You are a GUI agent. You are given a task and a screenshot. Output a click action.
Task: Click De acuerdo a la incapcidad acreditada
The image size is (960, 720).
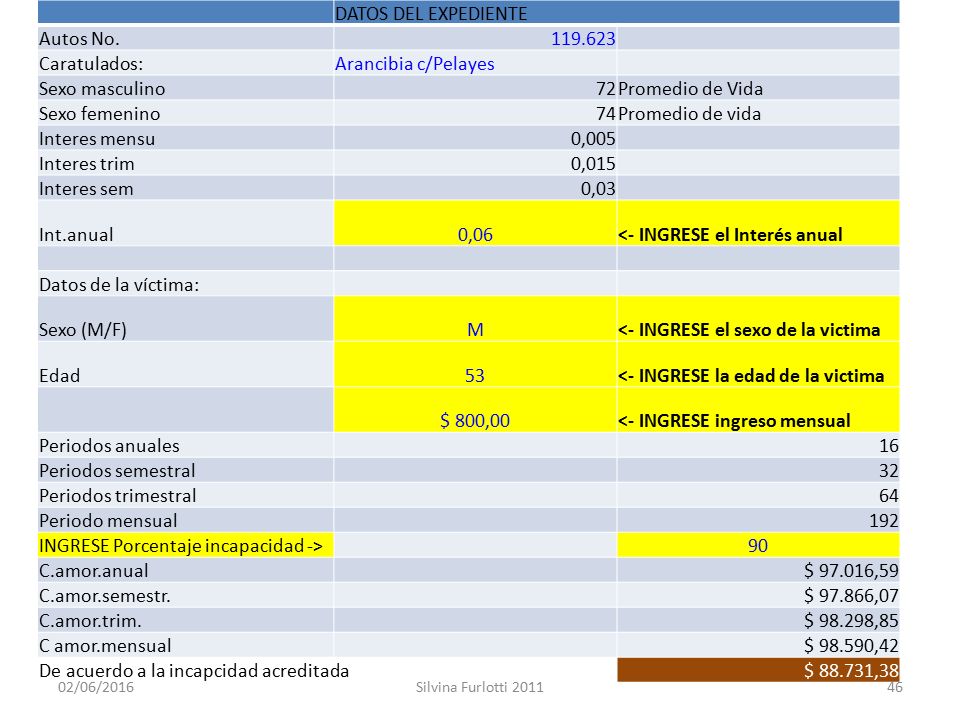[194, 671]
